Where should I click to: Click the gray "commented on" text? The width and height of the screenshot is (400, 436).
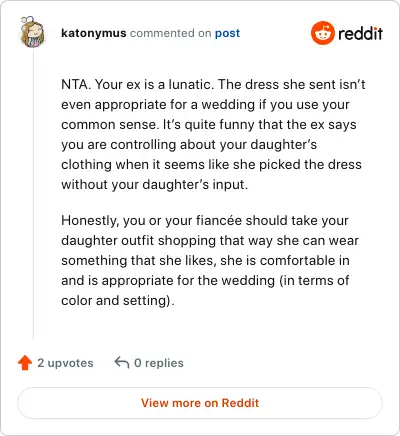pos(170,33)
